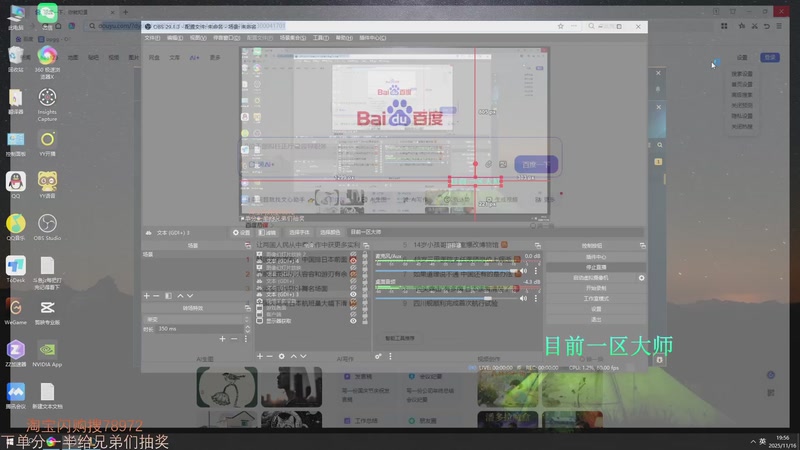Open WeGame desktop icon
800x450 pixels.
[x=16, y=312]
